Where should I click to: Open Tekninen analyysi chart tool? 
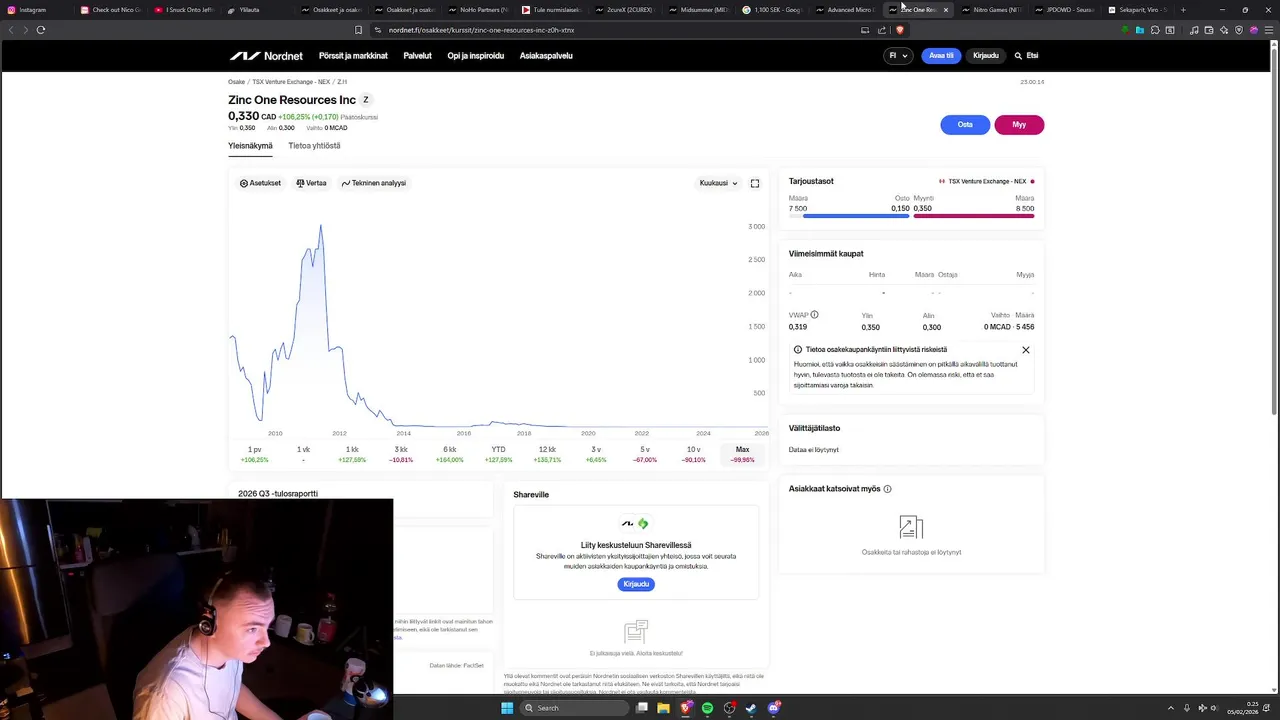click(374, 183)
